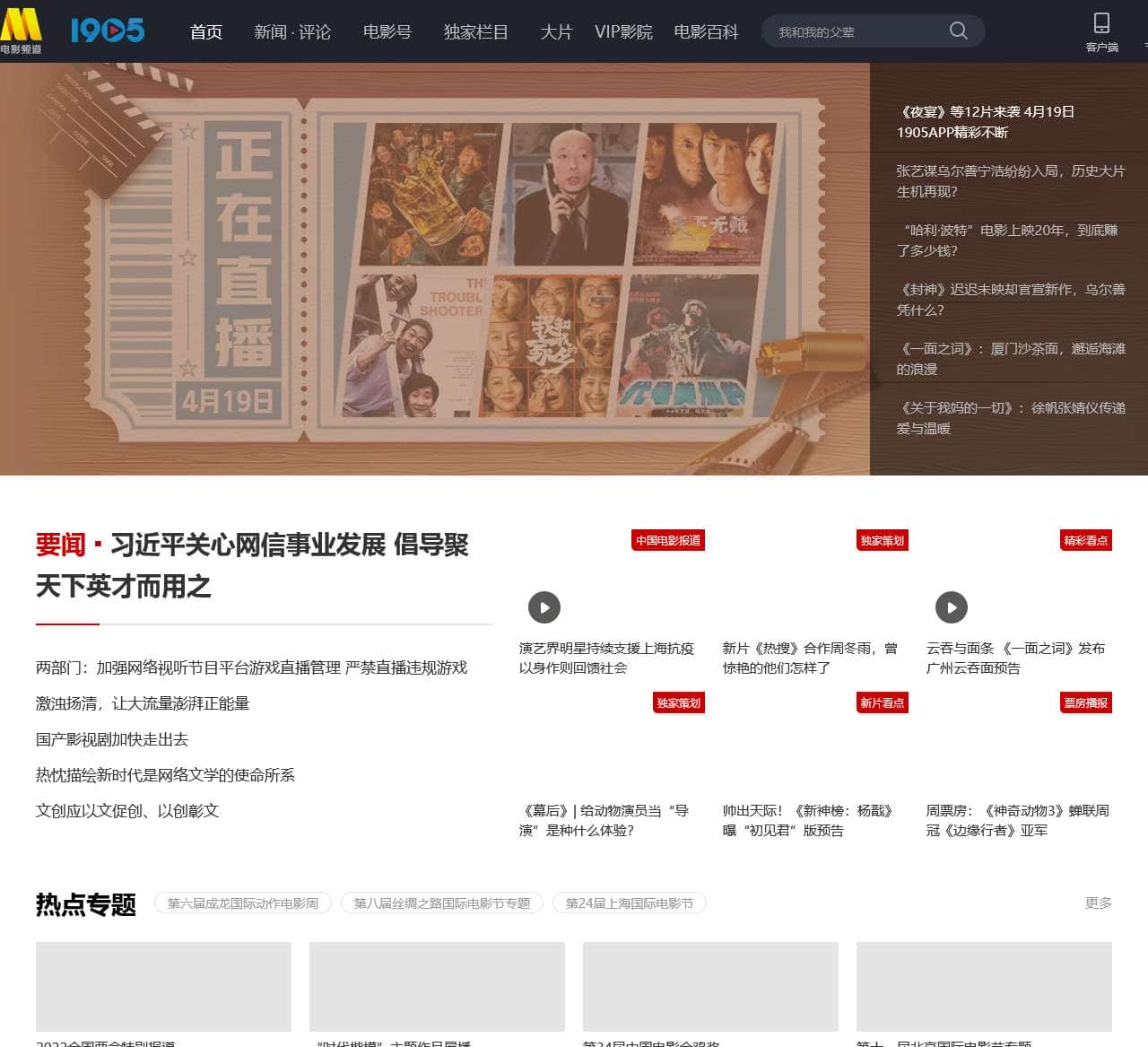The height and width of the screenshot is (1047, 1148).
Task: Go to VIP影院 section
Action: [623, 32]
